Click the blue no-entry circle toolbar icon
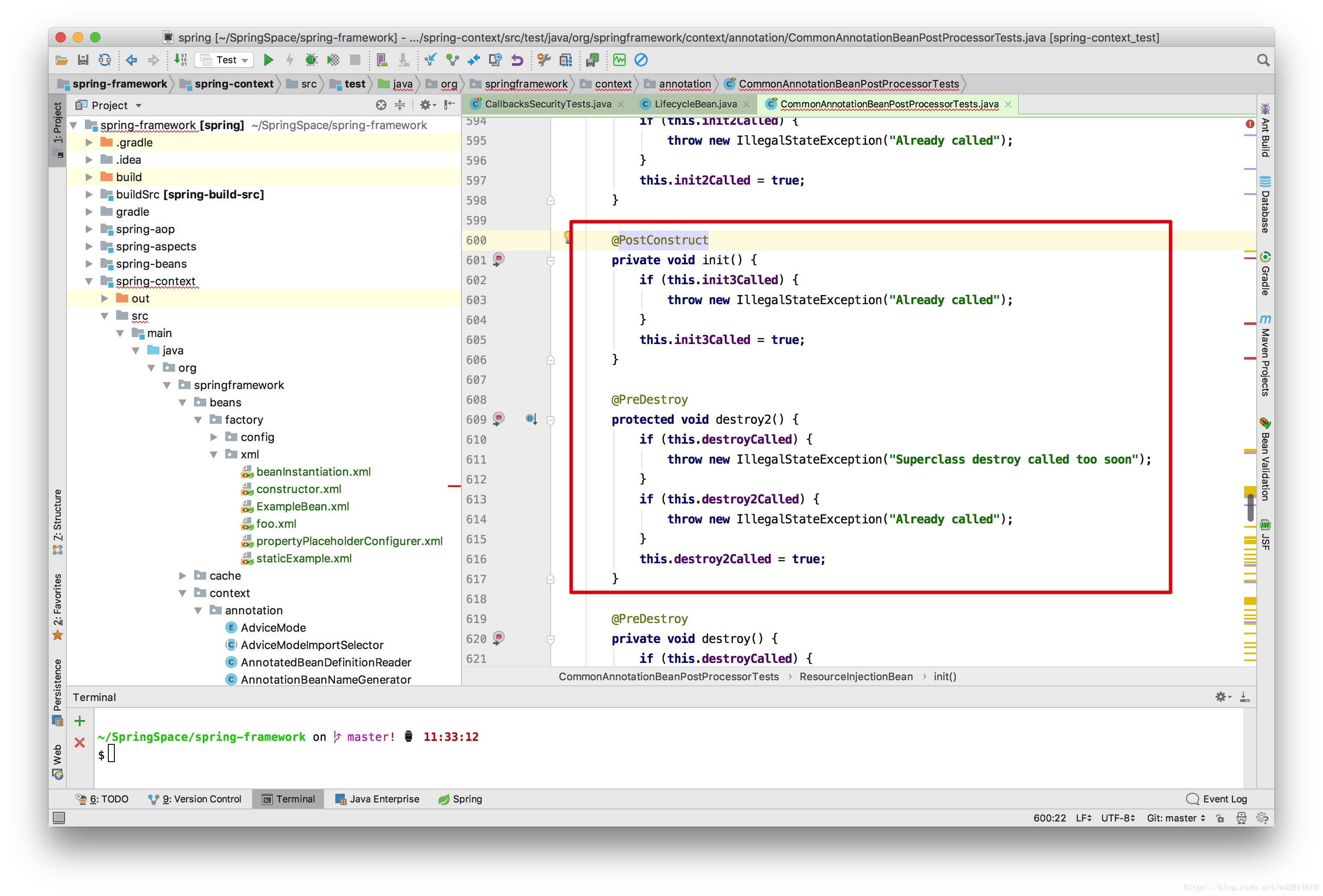The height and width of the screenshot is (896, 1323). [x=641, y=60]
